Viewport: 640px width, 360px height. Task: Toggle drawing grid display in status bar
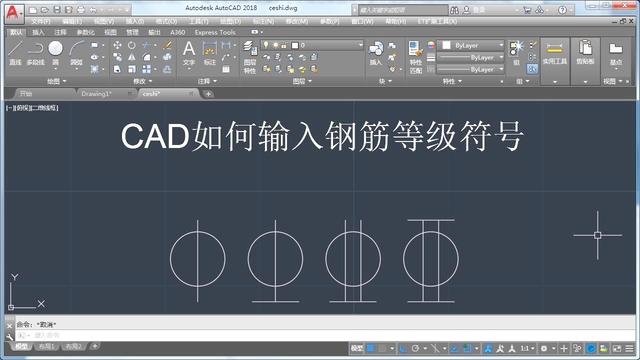click(371, 348)
